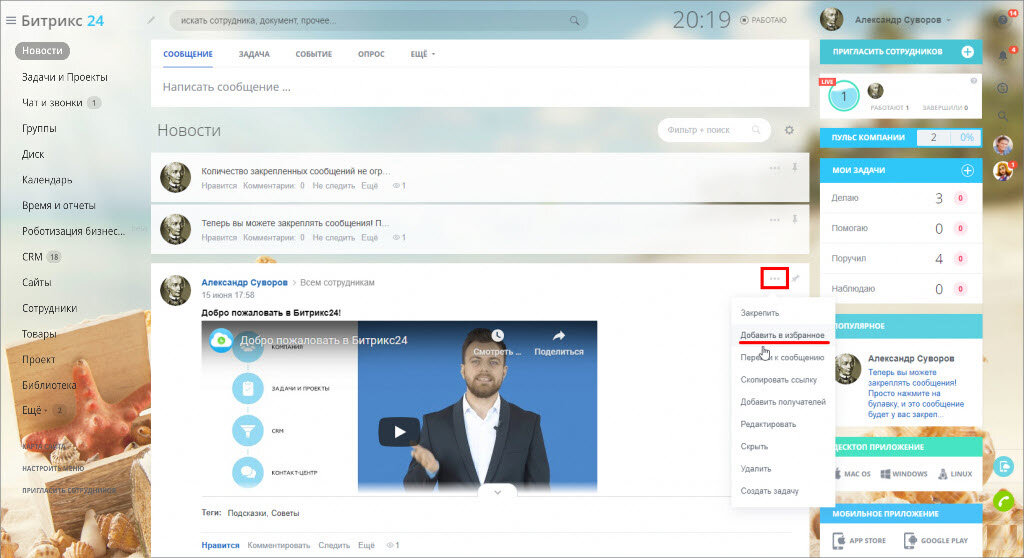Open the ПУЛЬС КОМПАНИИ progress indicator
Screen dimensions: 1024x558
(901, 137)
